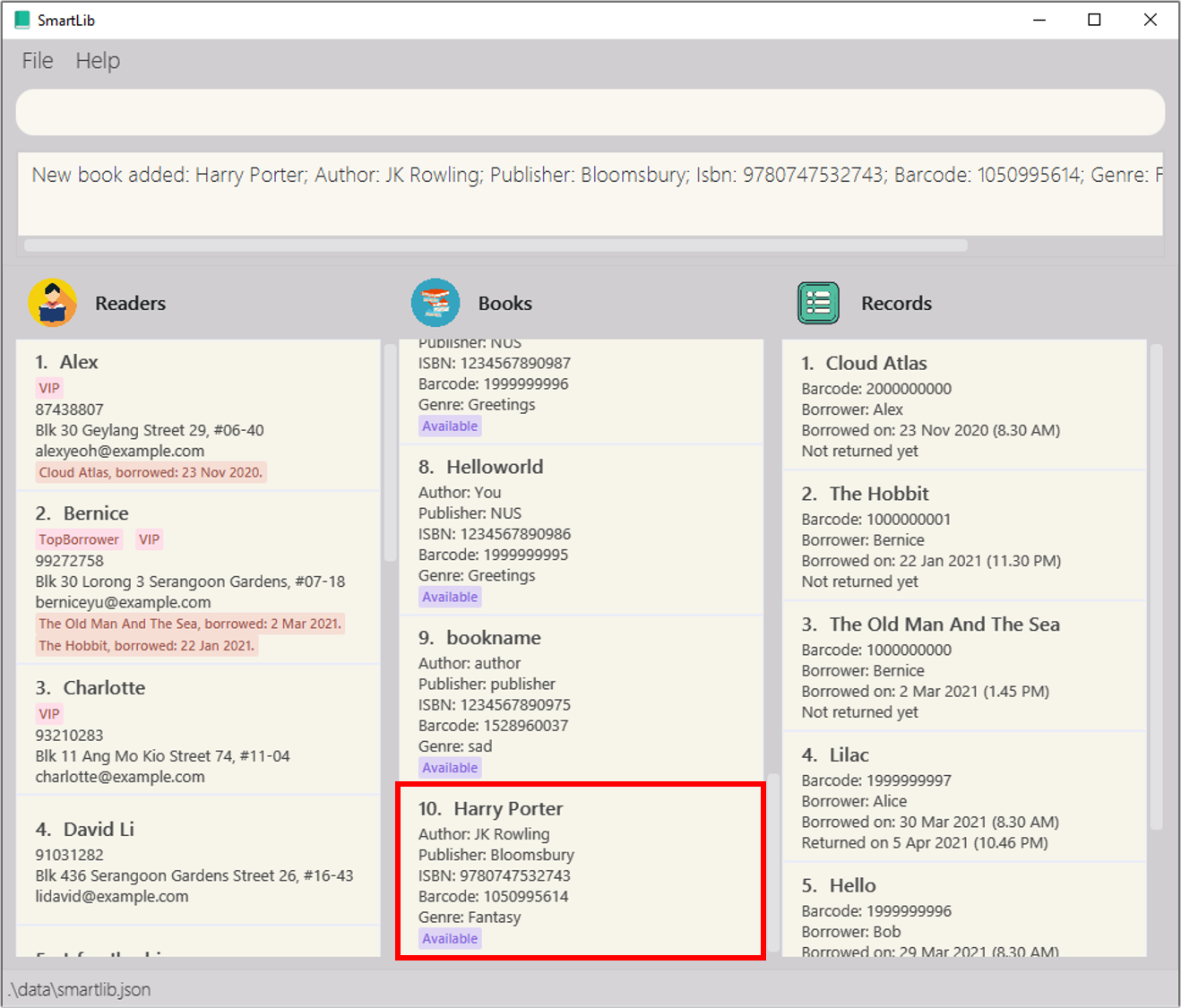The image size is (1181, 1008).
Task: Select reader 3. Charlotte
Action: tap(199, 729)
